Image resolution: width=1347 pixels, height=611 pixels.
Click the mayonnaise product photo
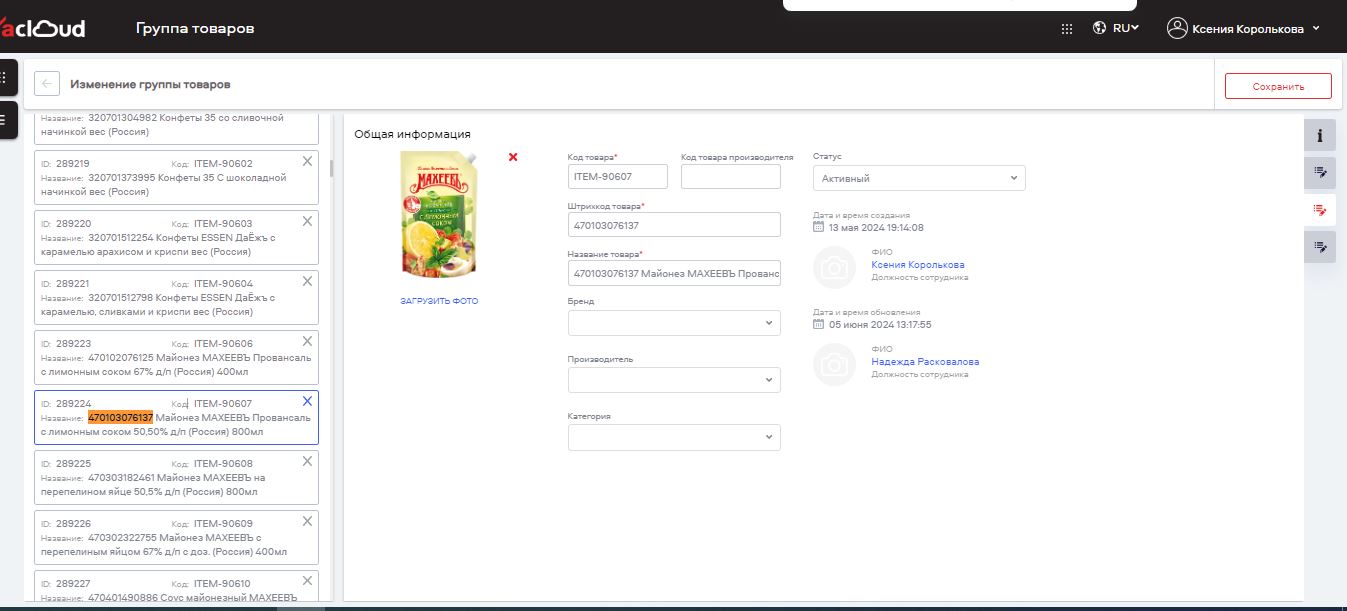(438, 214)
